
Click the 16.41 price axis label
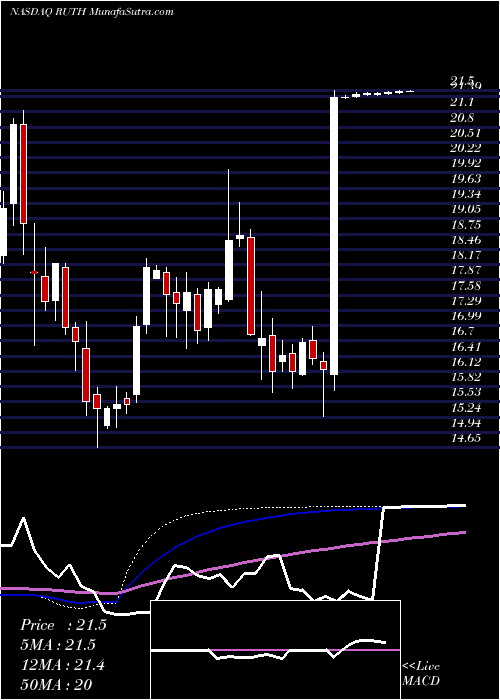pos(466,347)
